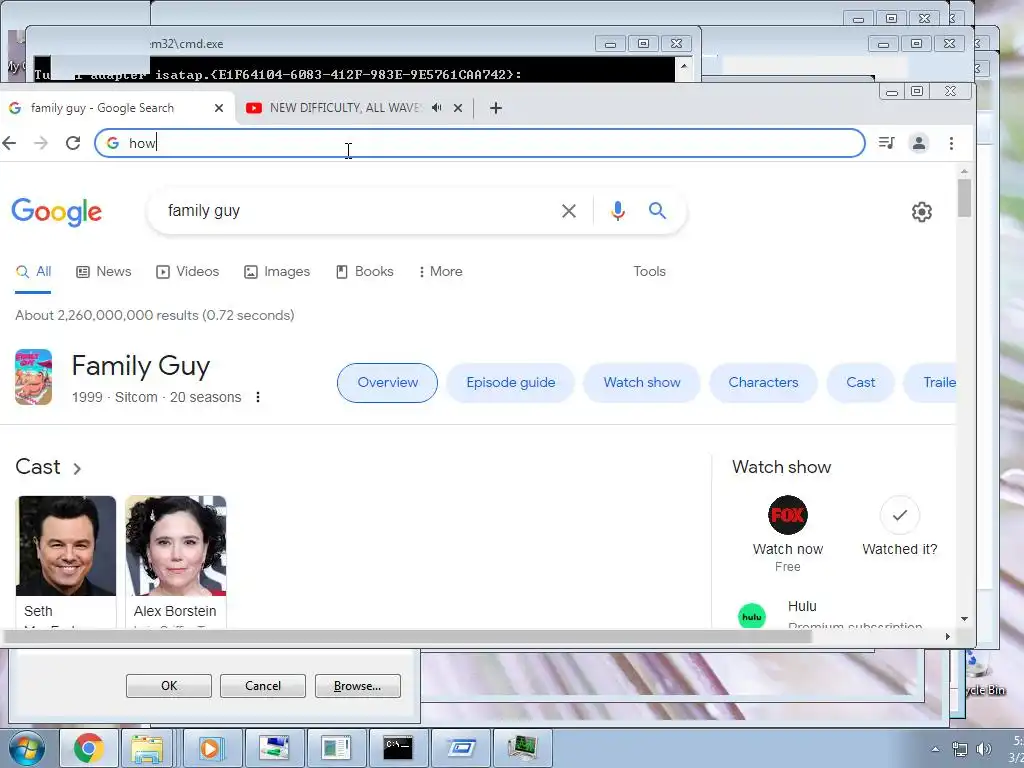Image resolution: width=1024 pixels, height=768 pixels.
Task: Close the NEW DIFFICULTY YouTube tab
Action: (458, 108)
